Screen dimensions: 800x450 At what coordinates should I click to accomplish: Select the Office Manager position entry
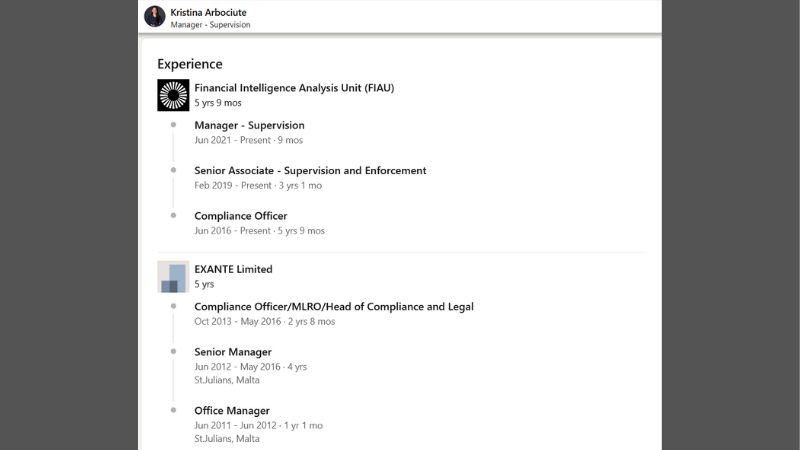(x=232, y=411)
